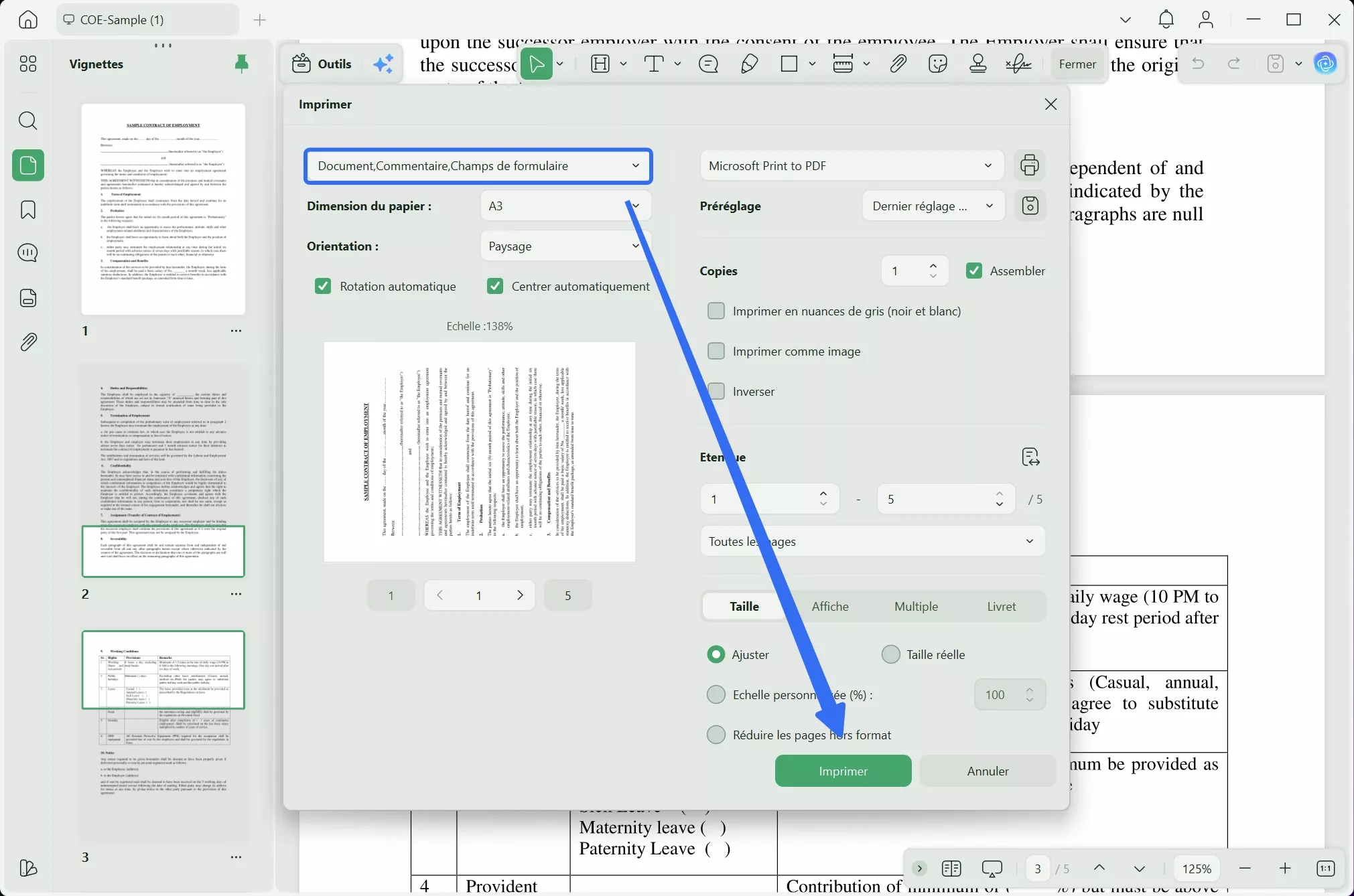Select the sticker tool in toolbar

tap(938, 64)
